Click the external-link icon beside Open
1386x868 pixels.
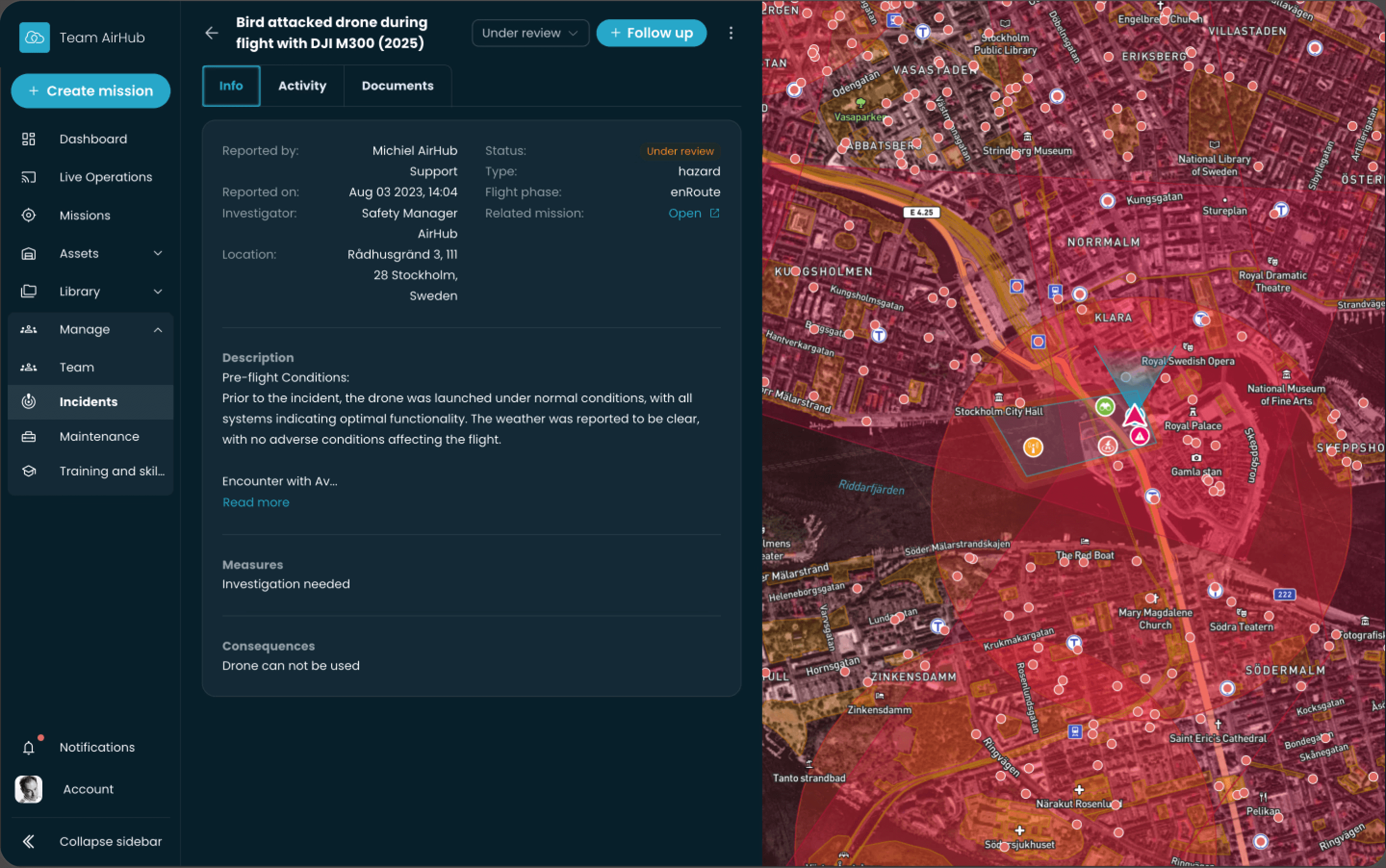pos(714,213)
